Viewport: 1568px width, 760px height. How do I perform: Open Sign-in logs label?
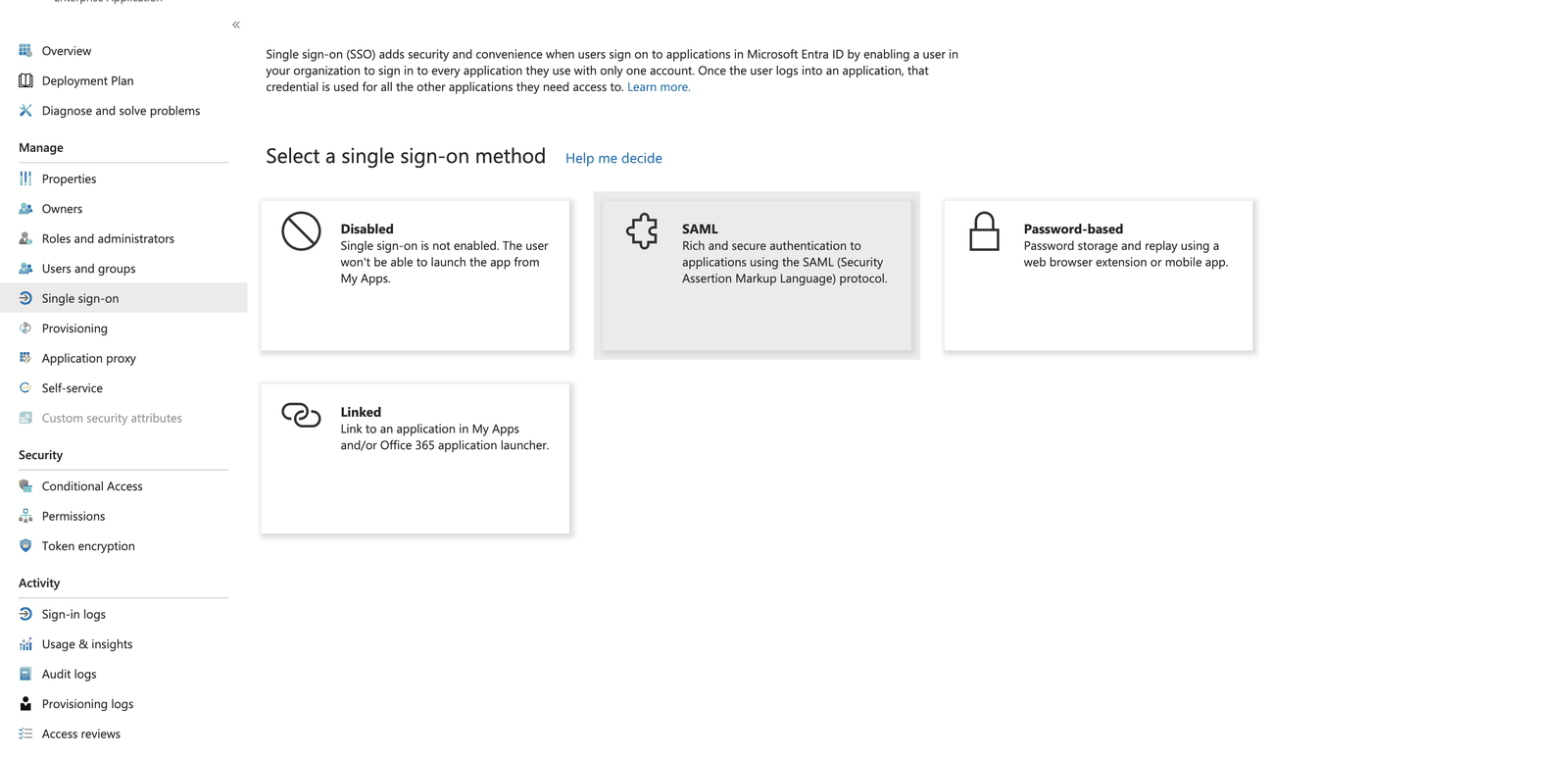click(73, 615)
